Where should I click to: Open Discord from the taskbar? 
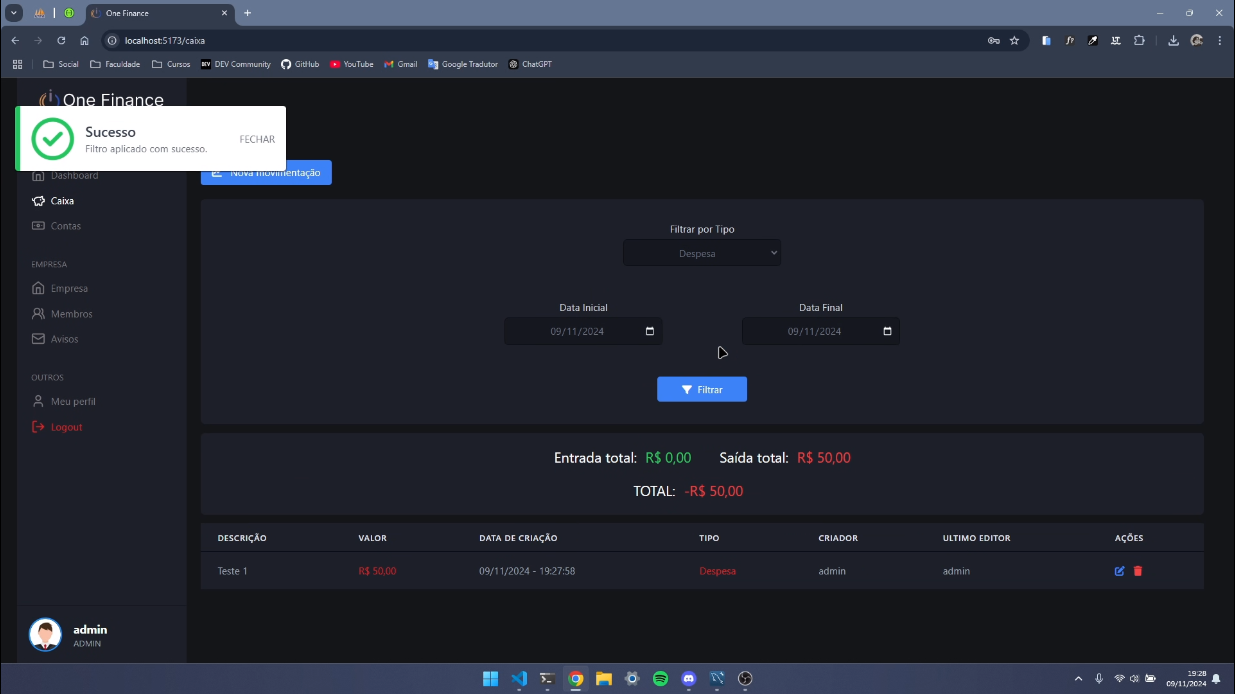pyautogui.click(x=688, y=678)
